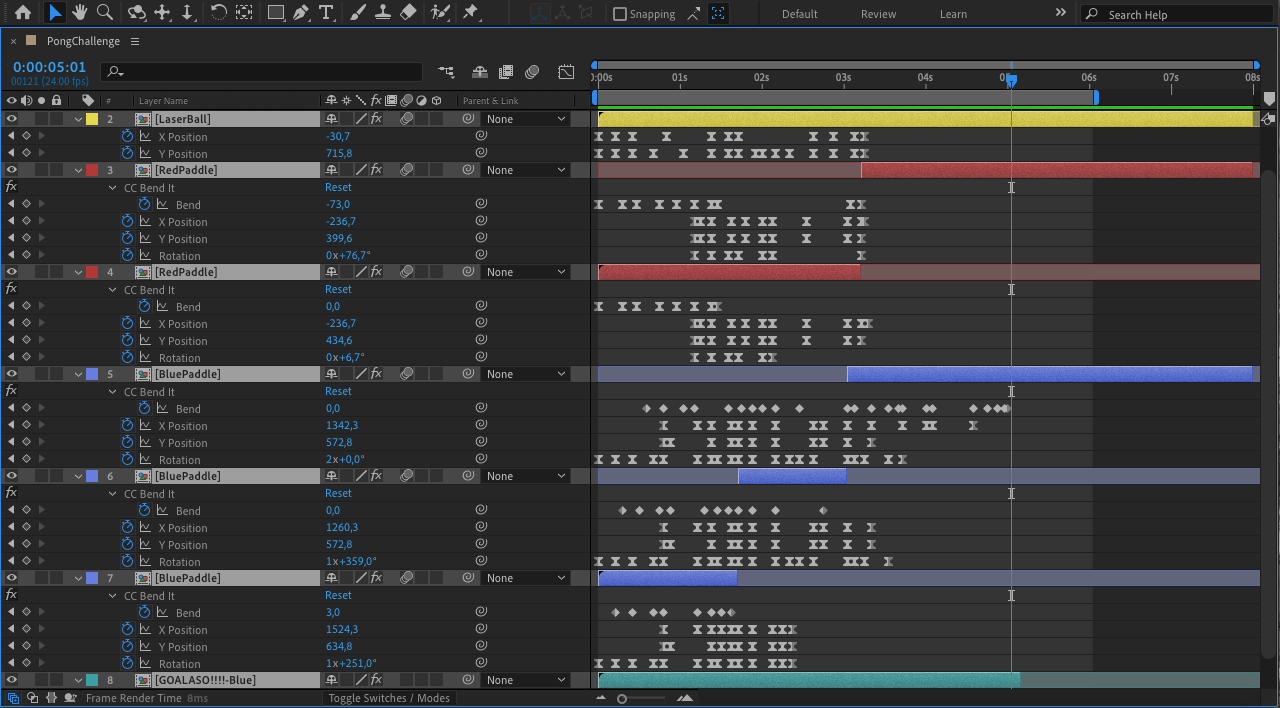Select the Rotation tool
The image size is (1280, 708).
[218, 13]
